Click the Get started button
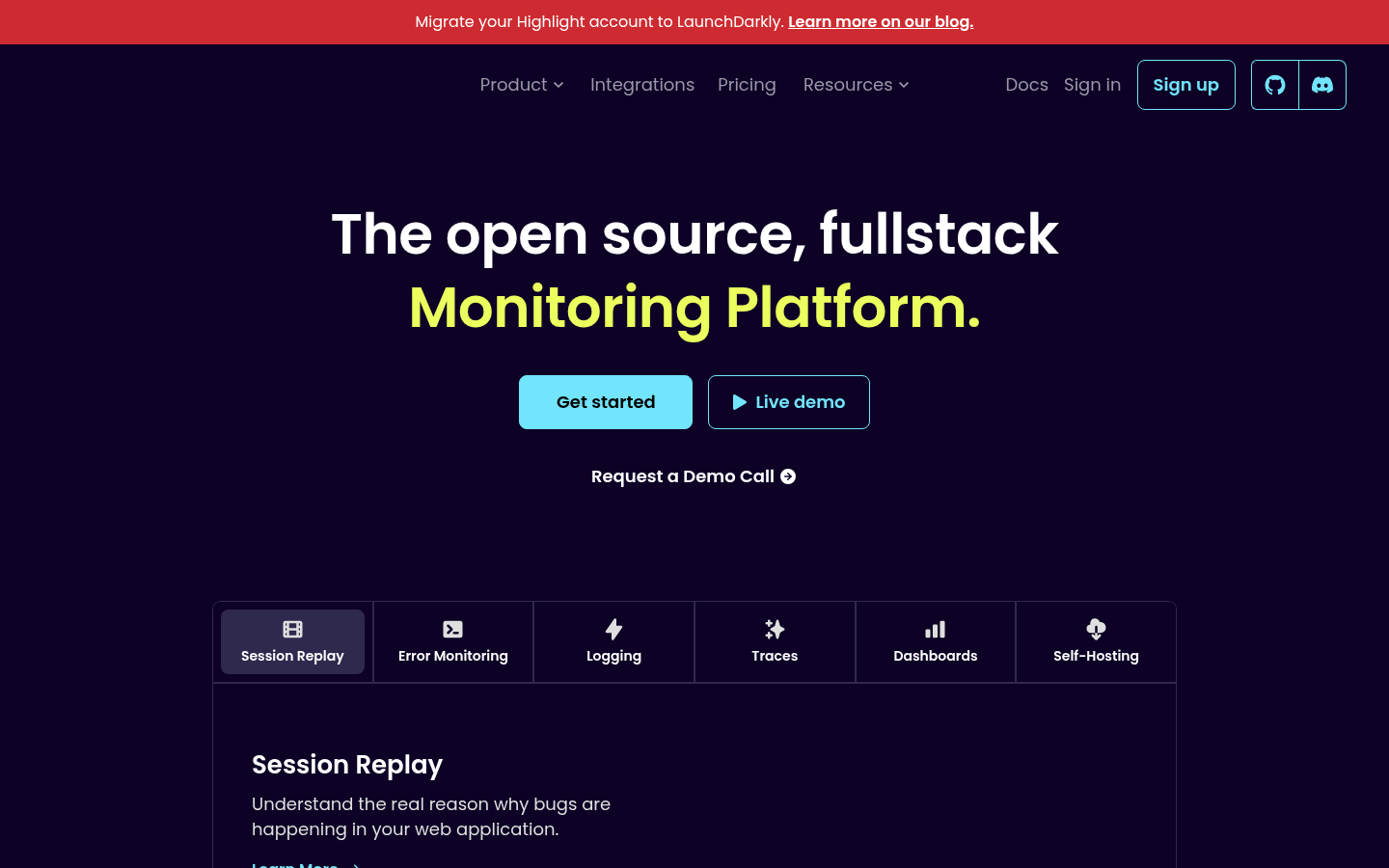Viewport: 1389px width, 868px height. tap(606, 402)
